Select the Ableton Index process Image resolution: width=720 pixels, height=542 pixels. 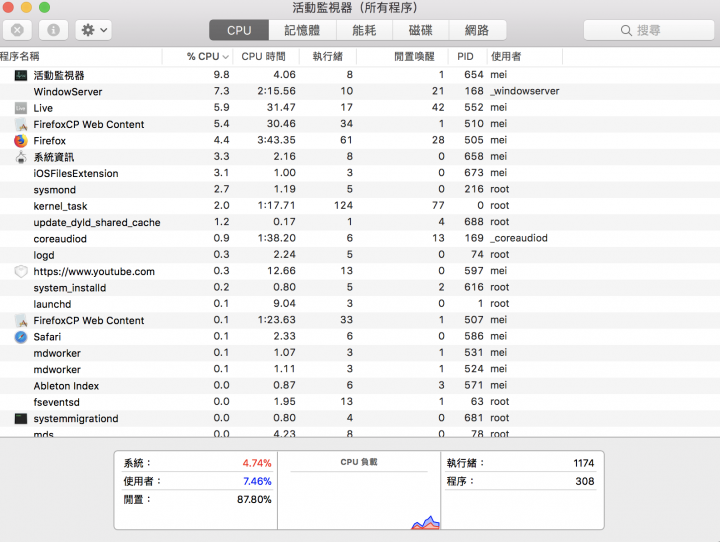pyautogui.click(x=360, y=386)
